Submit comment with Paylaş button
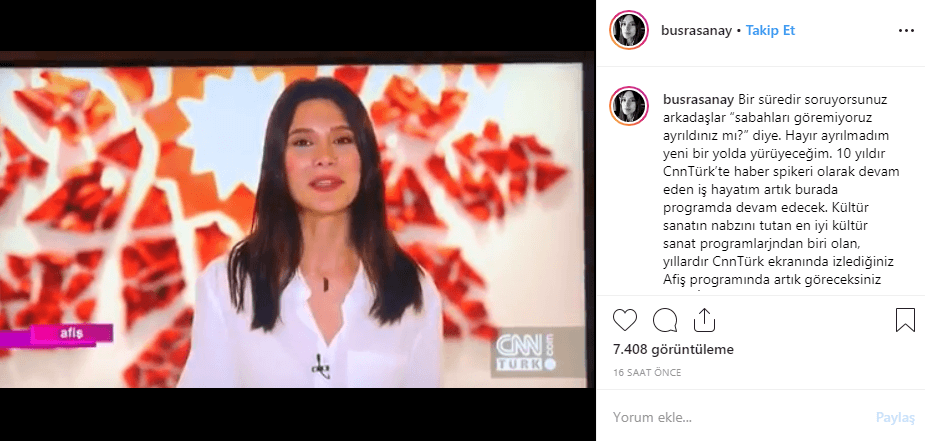 click(x=895, y=417)
